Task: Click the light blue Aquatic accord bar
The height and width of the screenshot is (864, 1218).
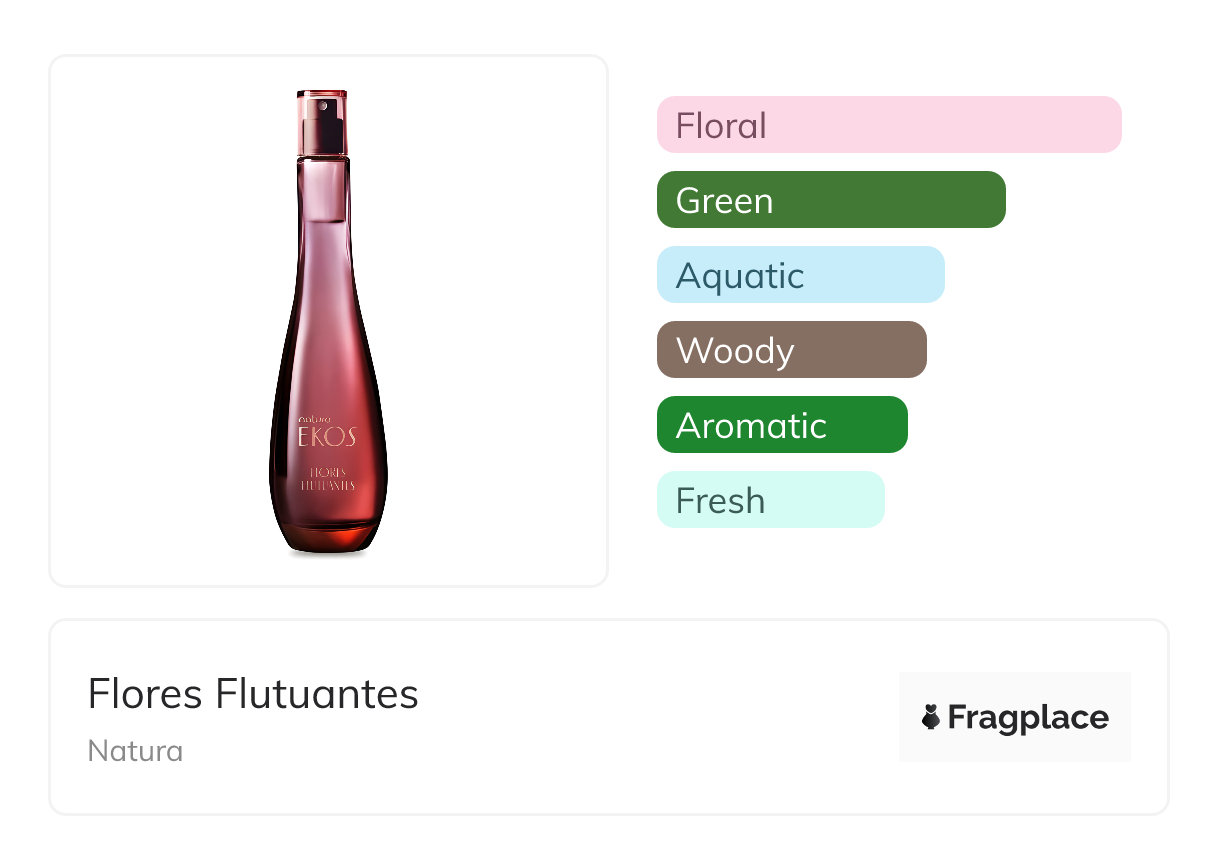Action: click(800, 275)
